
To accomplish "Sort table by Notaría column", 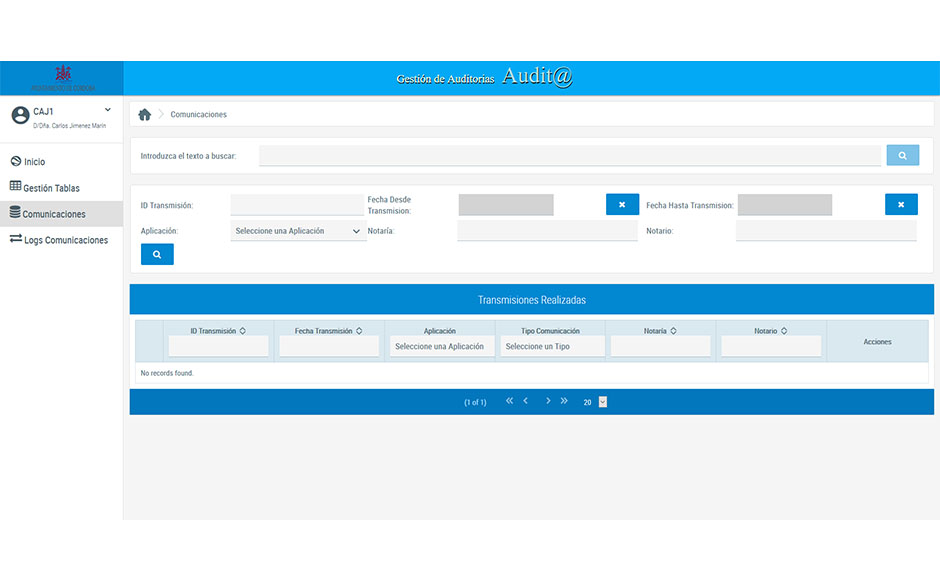I will [673, 331].
